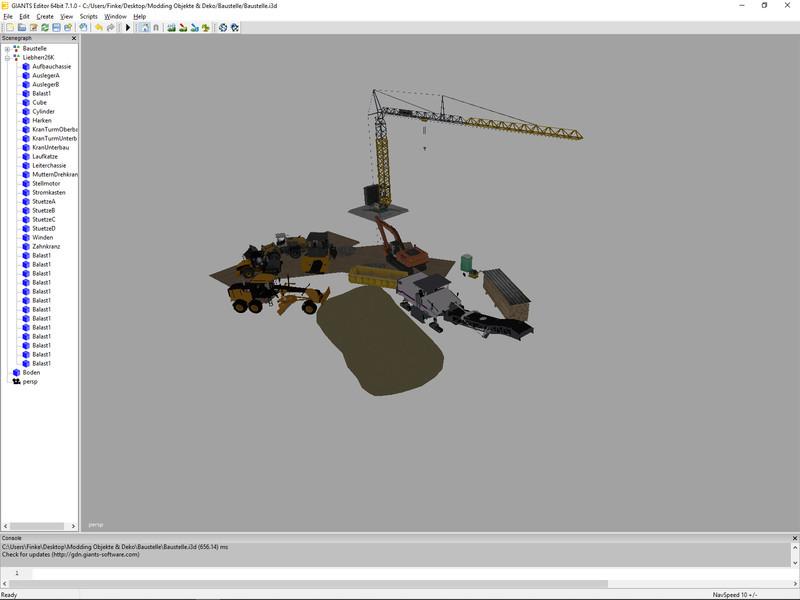
Task: Select the Zahnkranz object in the tree
Action: 47,246
